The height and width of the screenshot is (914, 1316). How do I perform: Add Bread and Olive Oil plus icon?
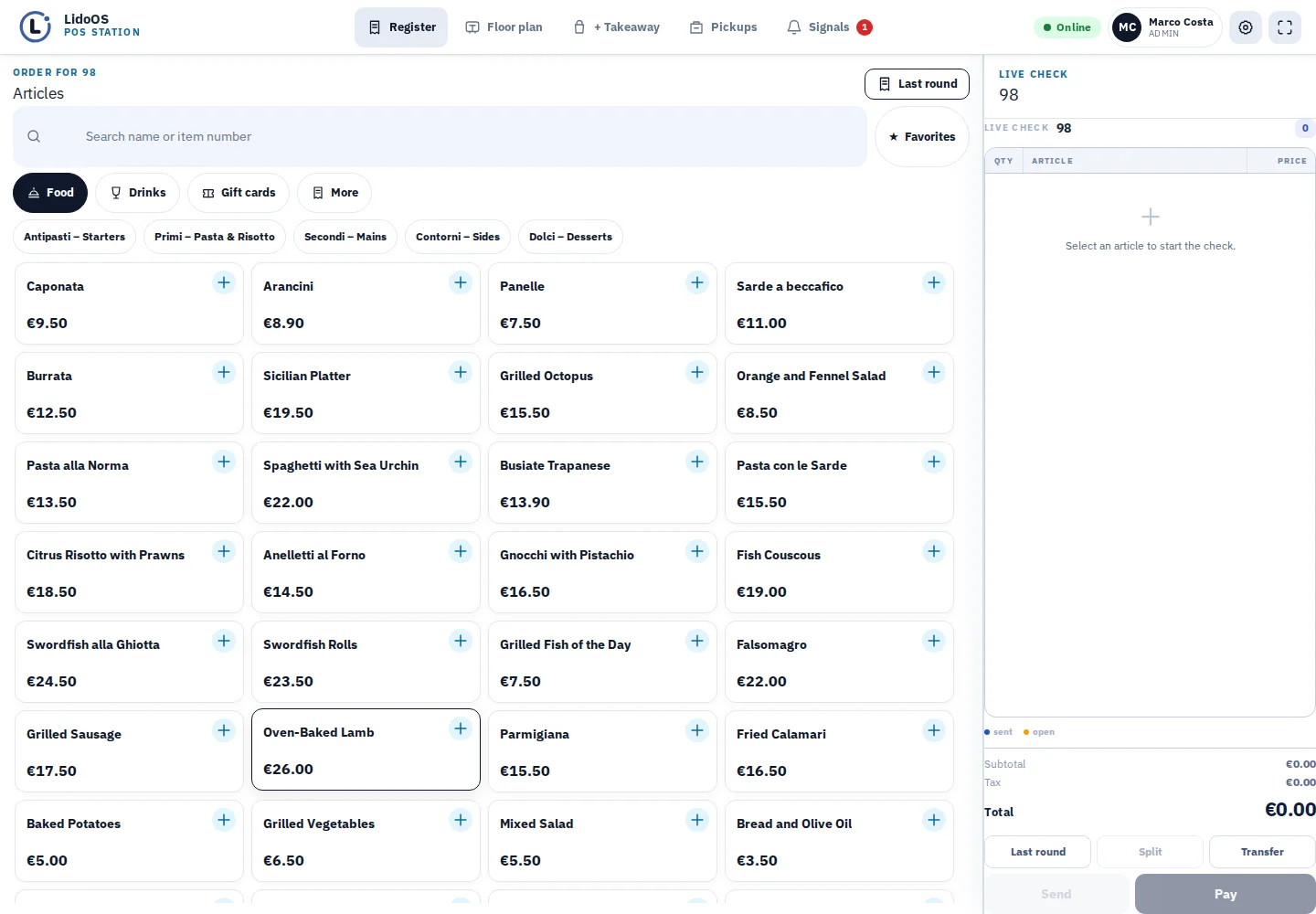[934, 820]
